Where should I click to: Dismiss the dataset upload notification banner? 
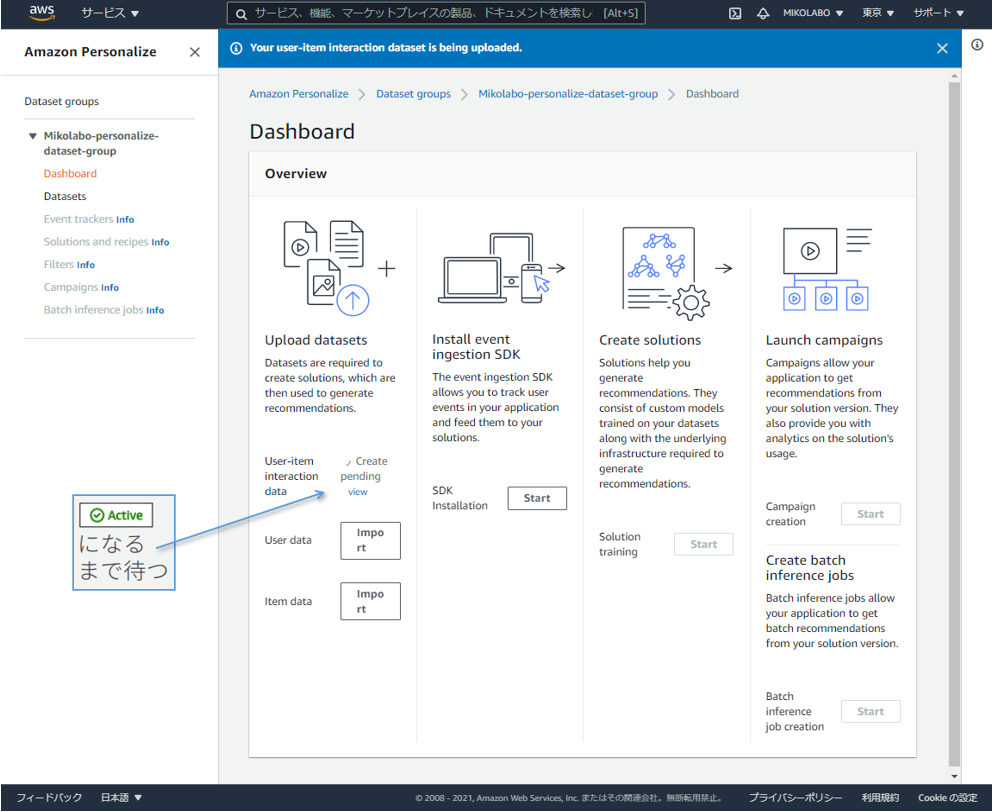[x=942, y=48]
